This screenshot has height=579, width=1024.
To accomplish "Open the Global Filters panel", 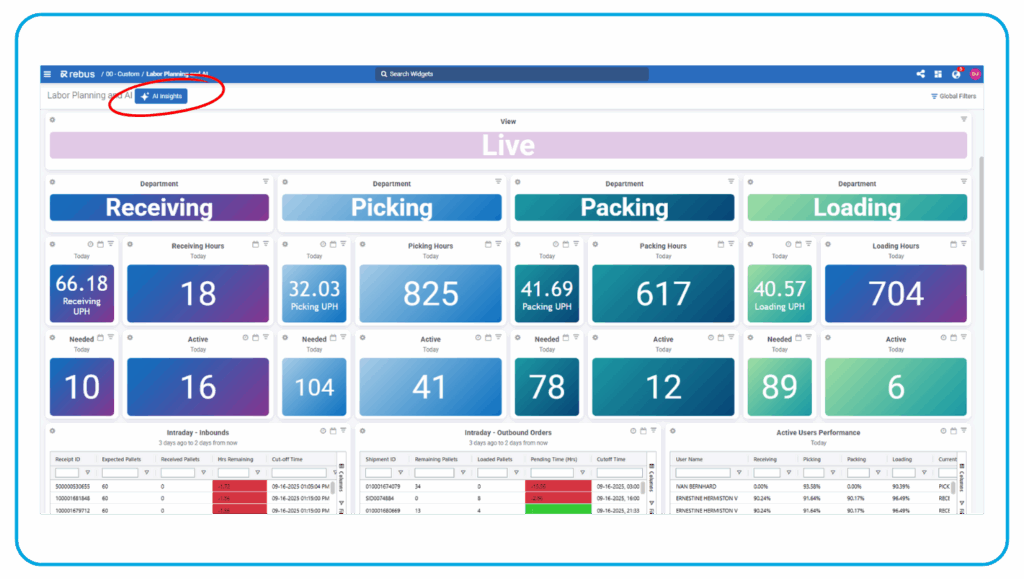I will [953, 97].
